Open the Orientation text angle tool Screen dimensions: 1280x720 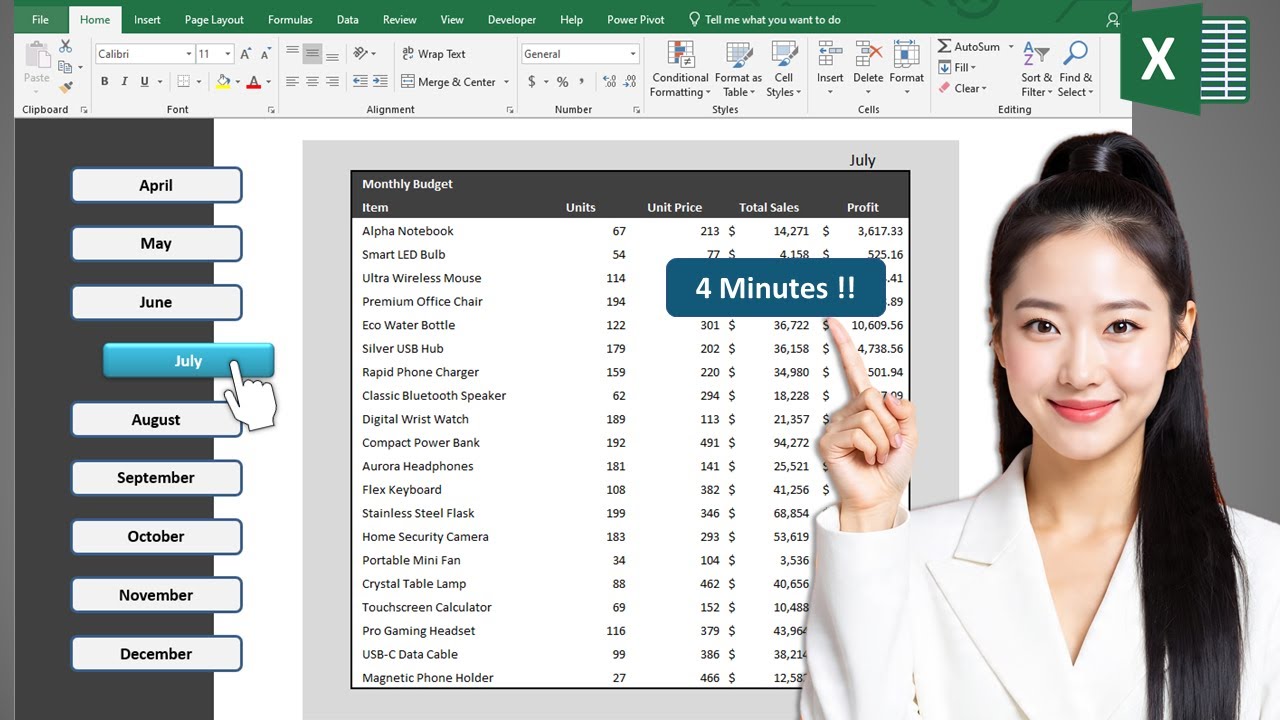(x=361, y=53)
